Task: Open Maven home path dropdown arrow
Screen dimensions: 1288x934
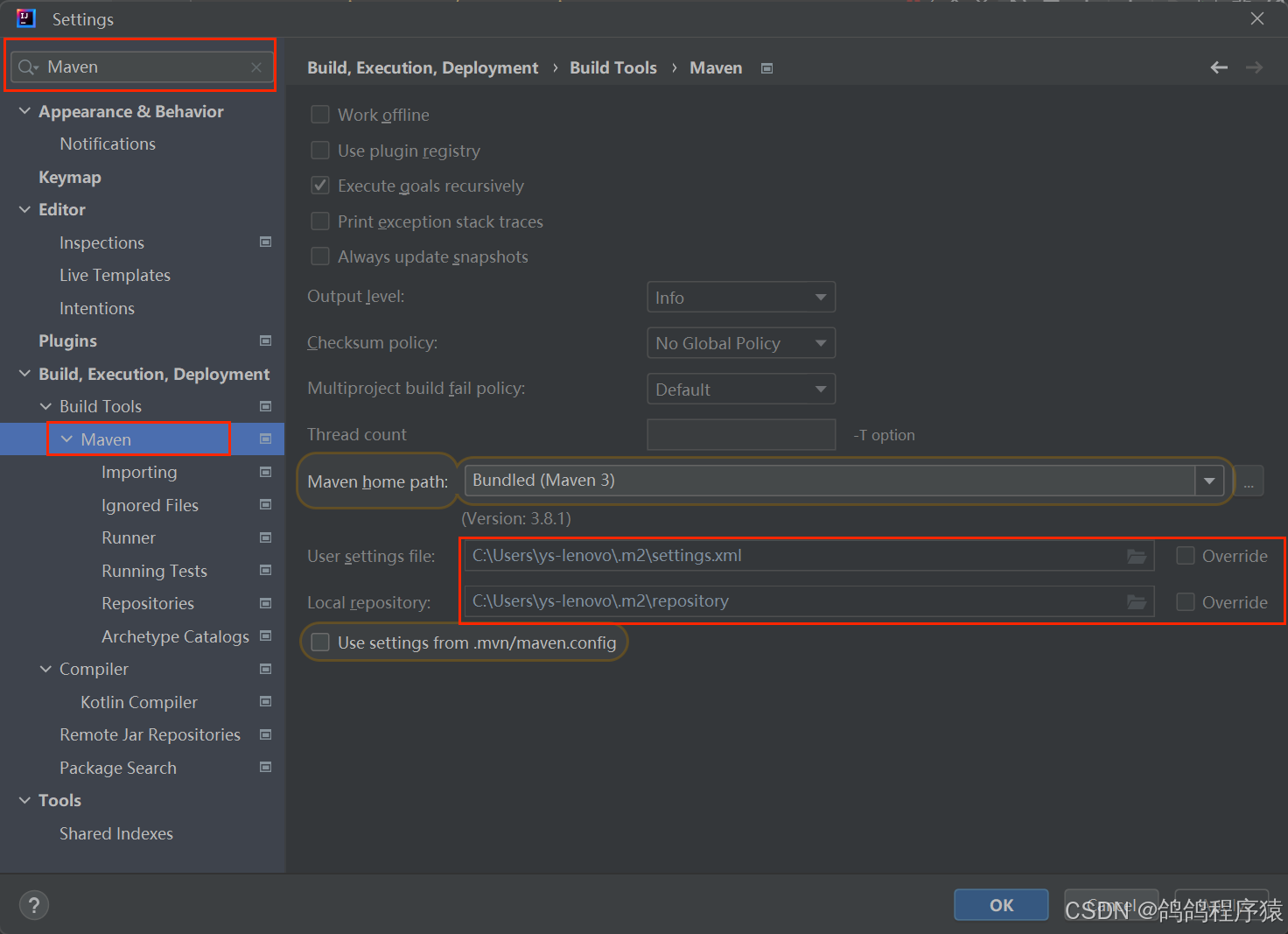Action: point(1209,481)
